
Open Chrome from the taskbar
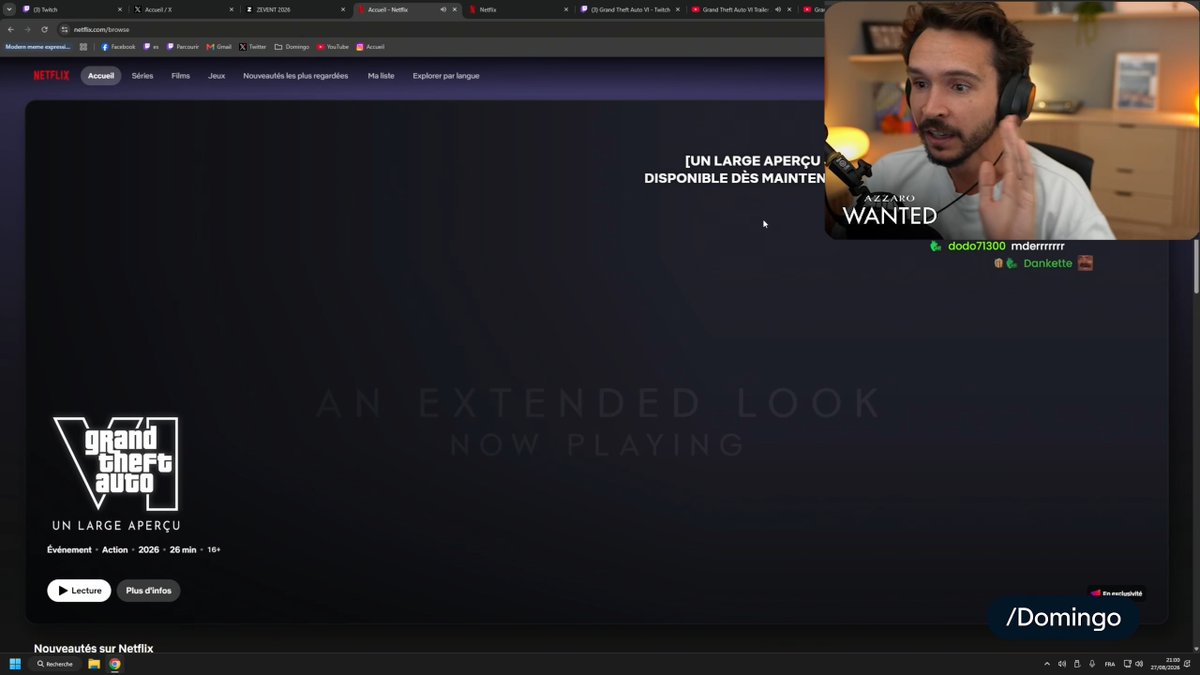point(115,664)
